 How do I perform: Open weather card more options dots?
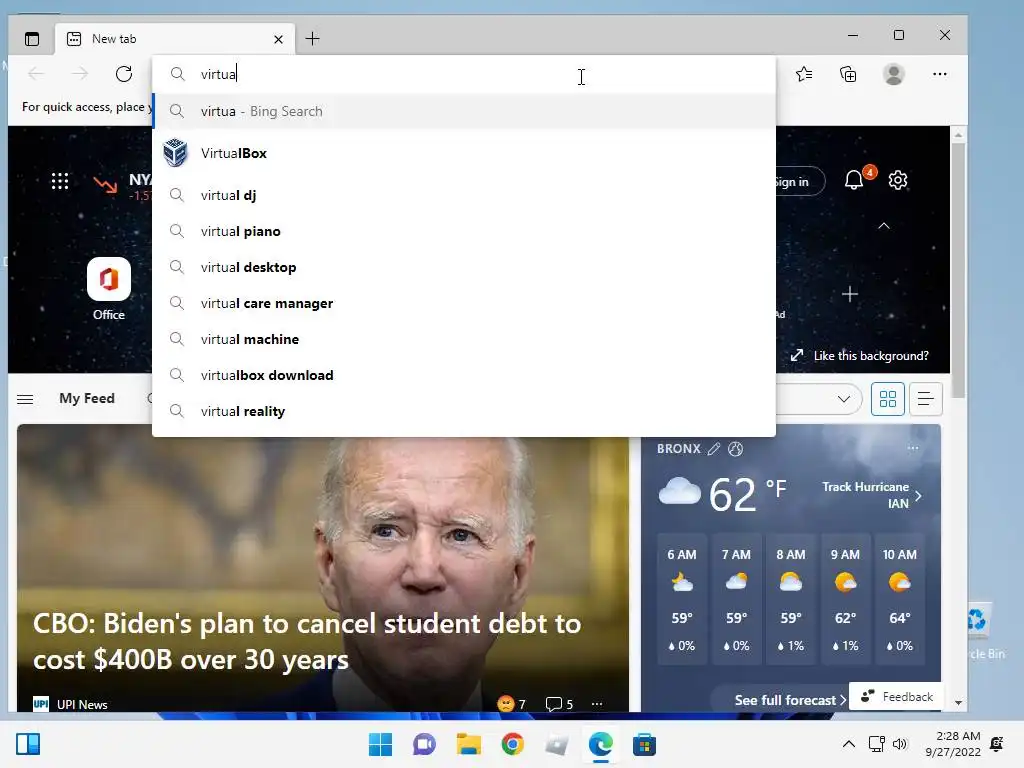point(912,448)
